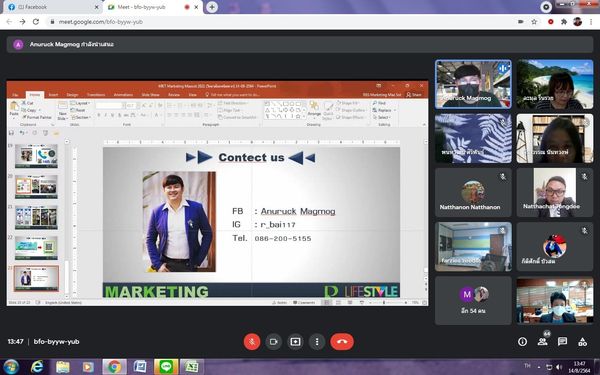Open the activities shapes icon

[582, 342]
